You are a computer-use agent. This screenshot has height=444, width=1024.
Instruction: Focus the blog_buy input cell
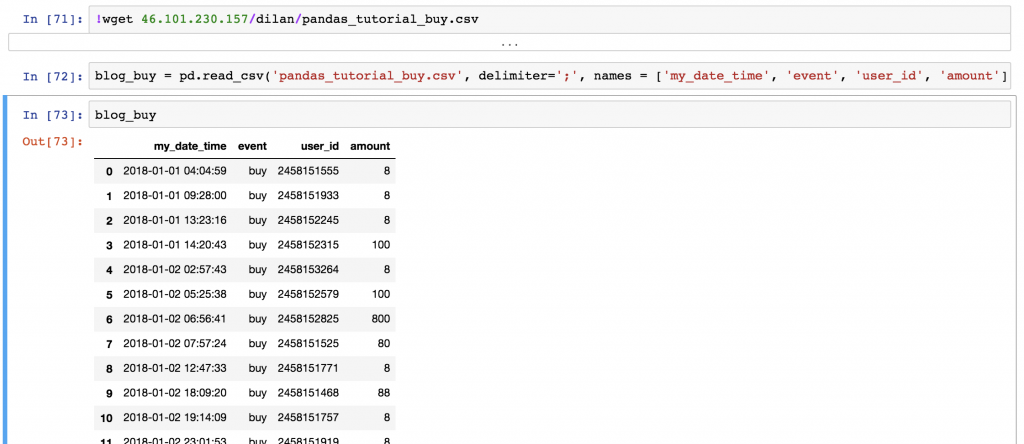(550, 115)
